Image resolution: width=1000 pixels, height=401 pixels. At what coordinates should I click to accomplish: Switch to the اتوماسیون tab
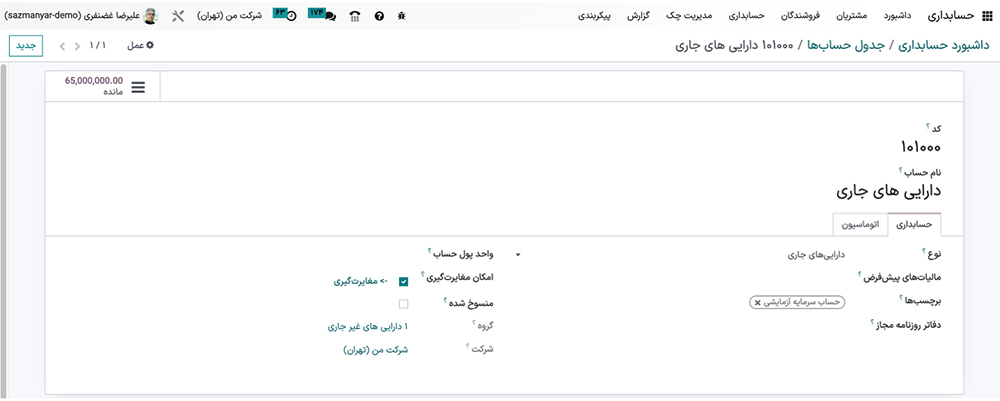click(x=860, y=225)
